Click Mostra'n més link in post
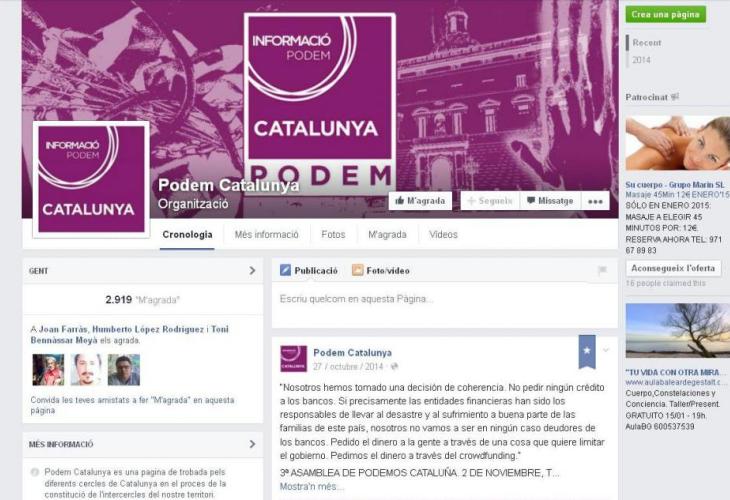This screenshot has height=500, width=730. pos(312,486)
